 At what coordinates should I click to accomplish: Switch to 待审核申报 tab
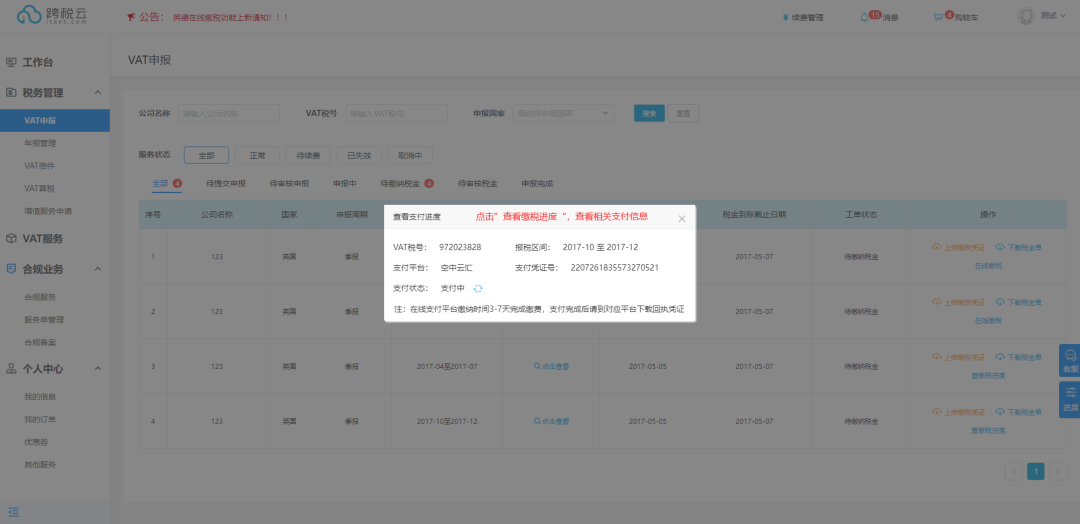[289, 184]
